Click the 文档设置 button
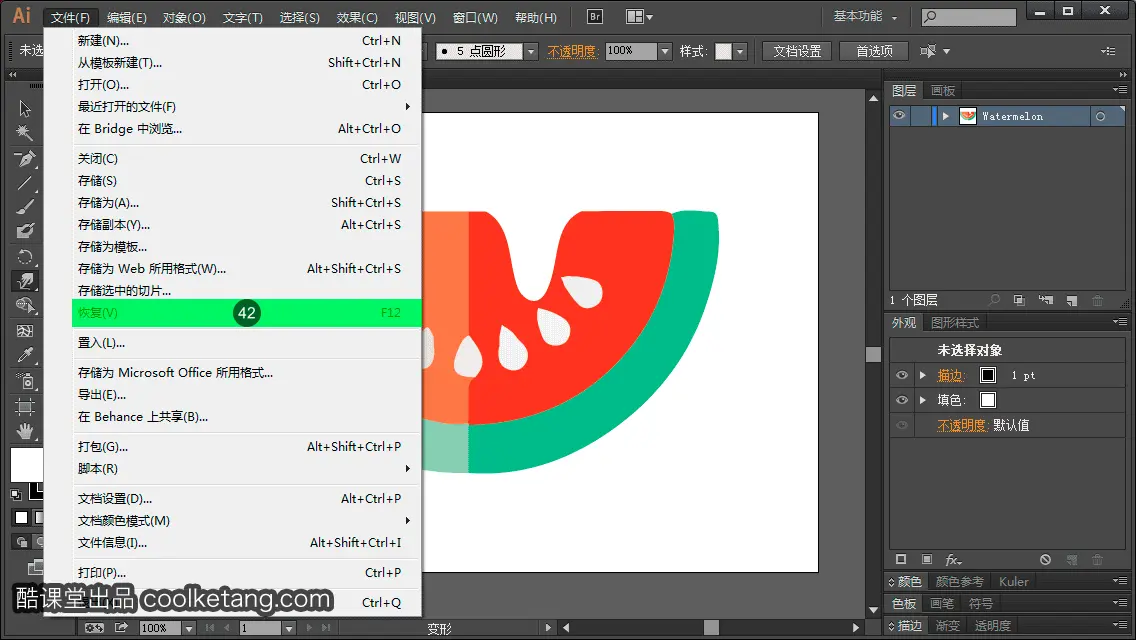 tap(797, 51)
